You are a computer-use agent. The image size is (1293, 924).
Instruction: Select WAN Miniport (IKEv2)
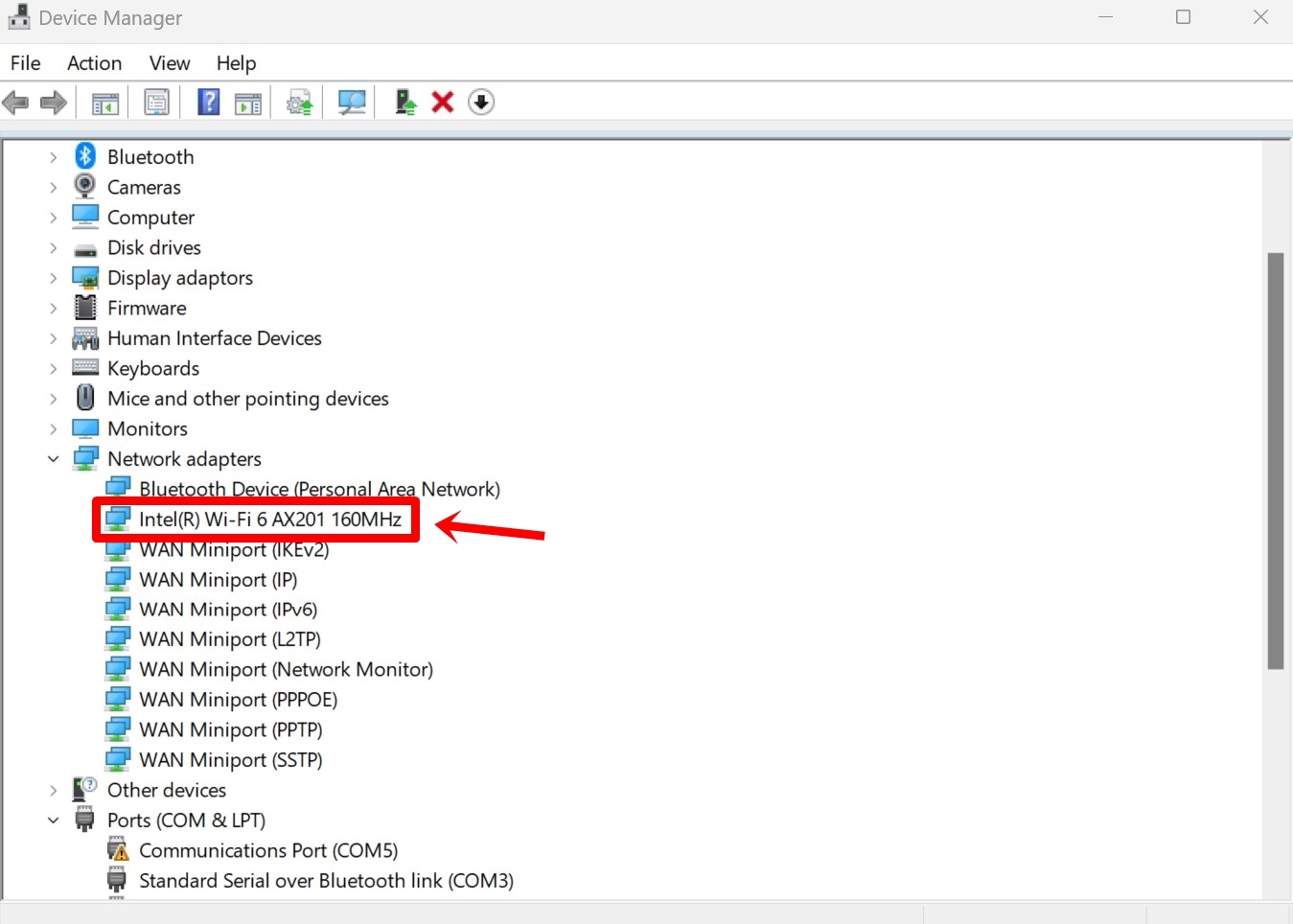234,549
